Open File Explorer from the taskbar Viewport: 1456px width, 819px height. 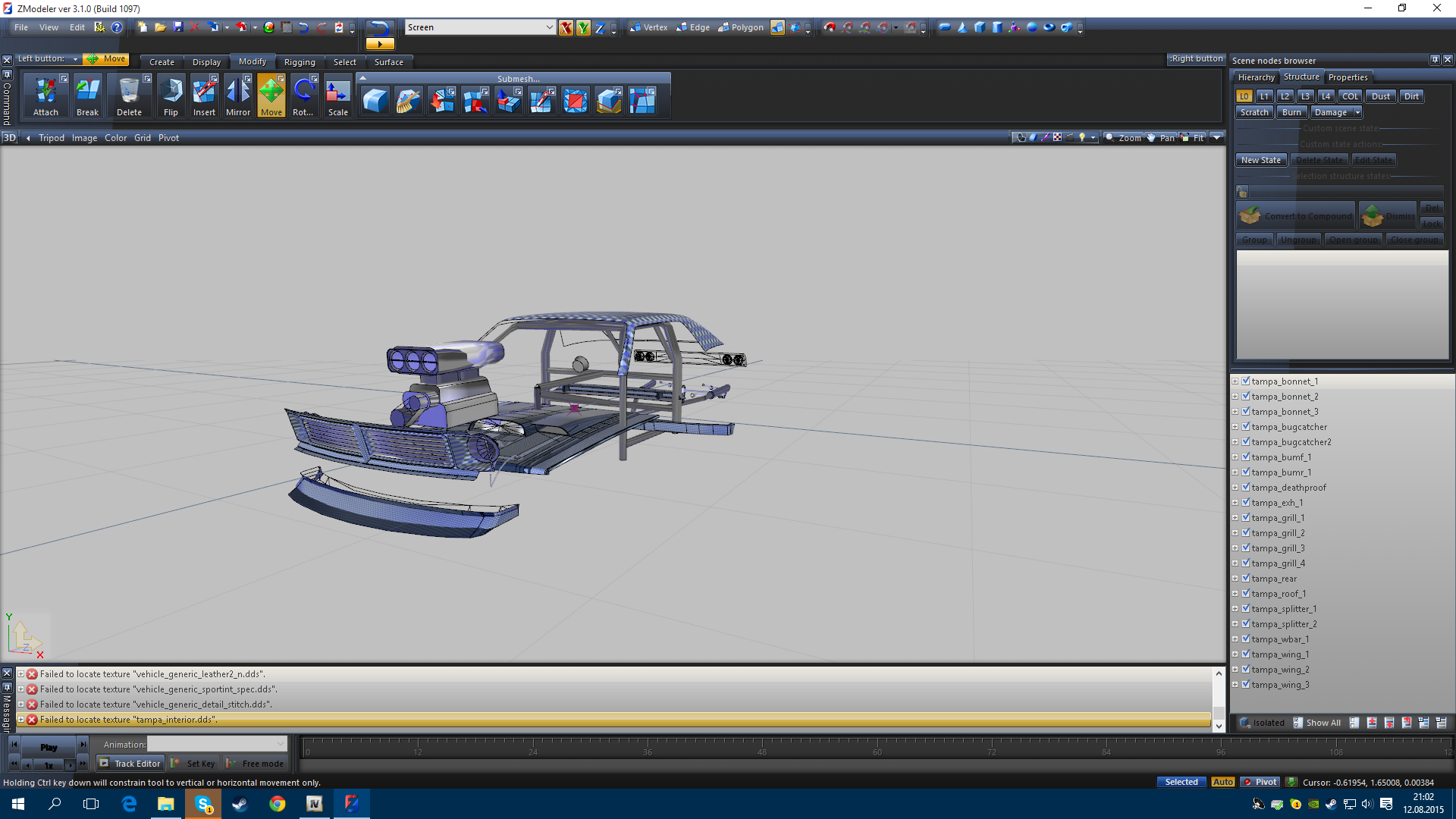pos(166,804)
